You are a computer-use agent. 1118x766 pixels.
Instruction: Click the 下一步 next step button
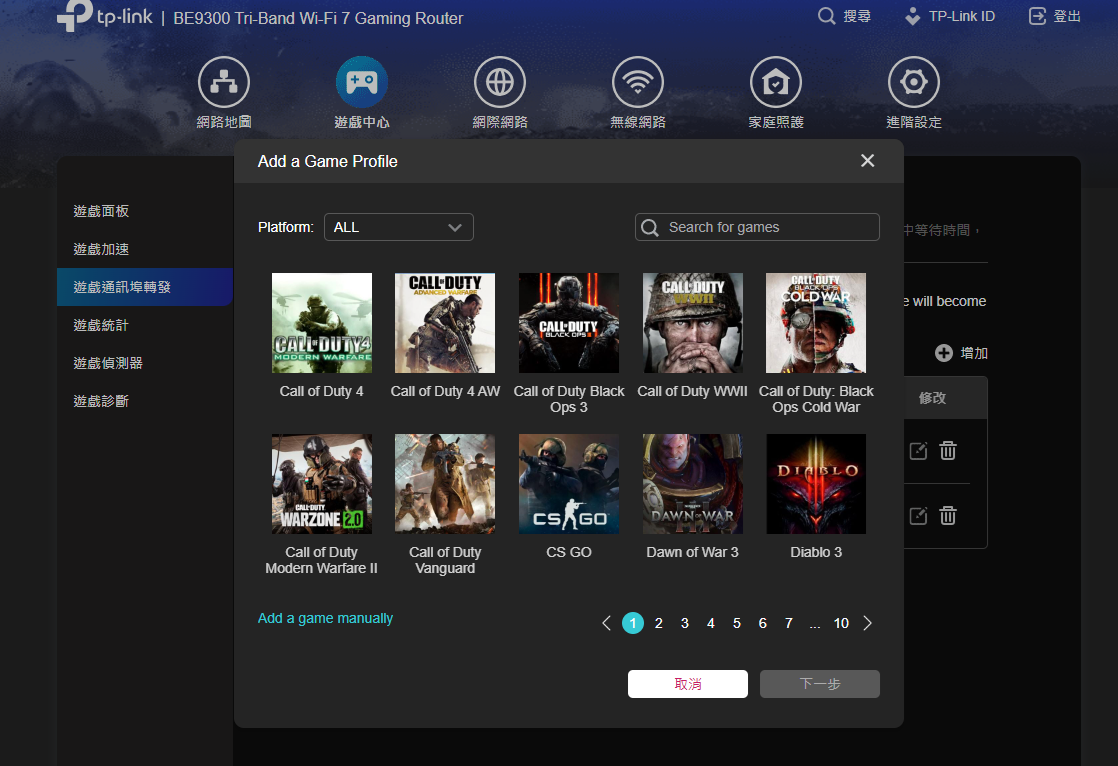pyautogui.click(x=819, y=684)
